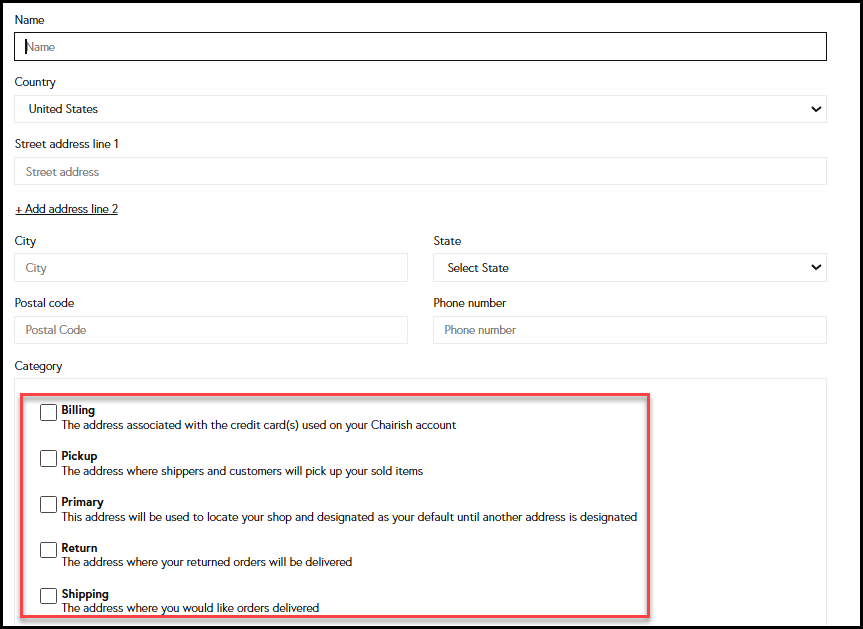
Task: Check the Billing address checkbox
Action: [x=48, y=412]
